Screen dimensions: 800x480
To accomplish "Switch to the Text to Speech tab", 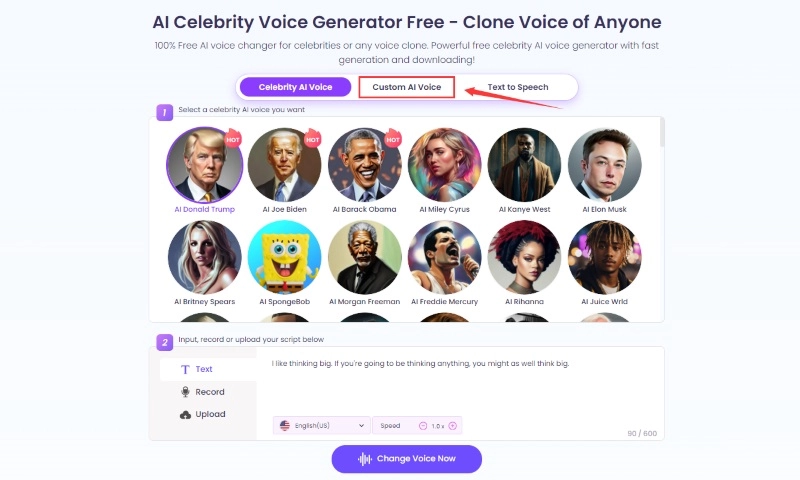I will (518, 87).
